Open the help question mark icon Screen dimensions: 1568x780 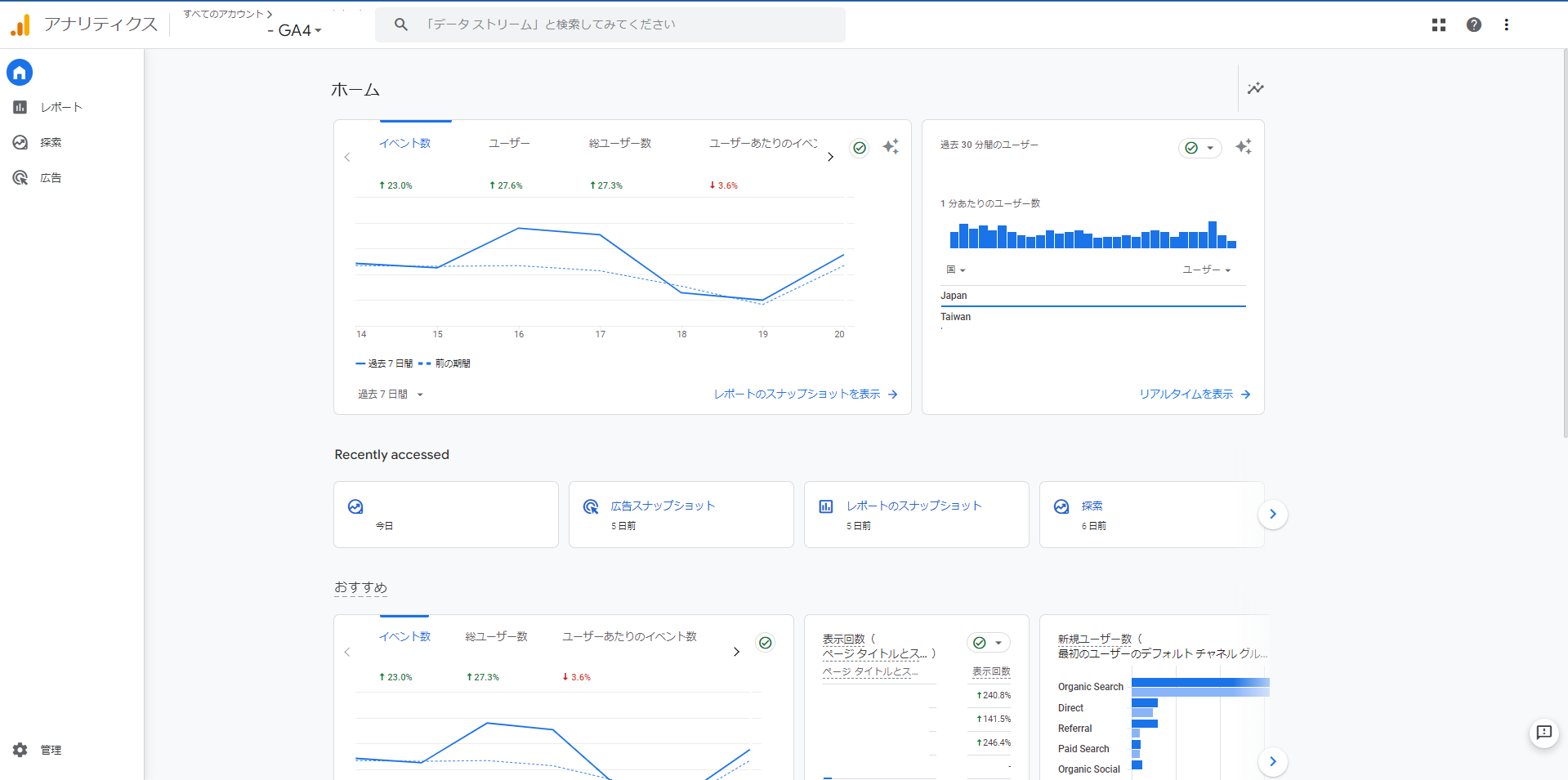1473,25
